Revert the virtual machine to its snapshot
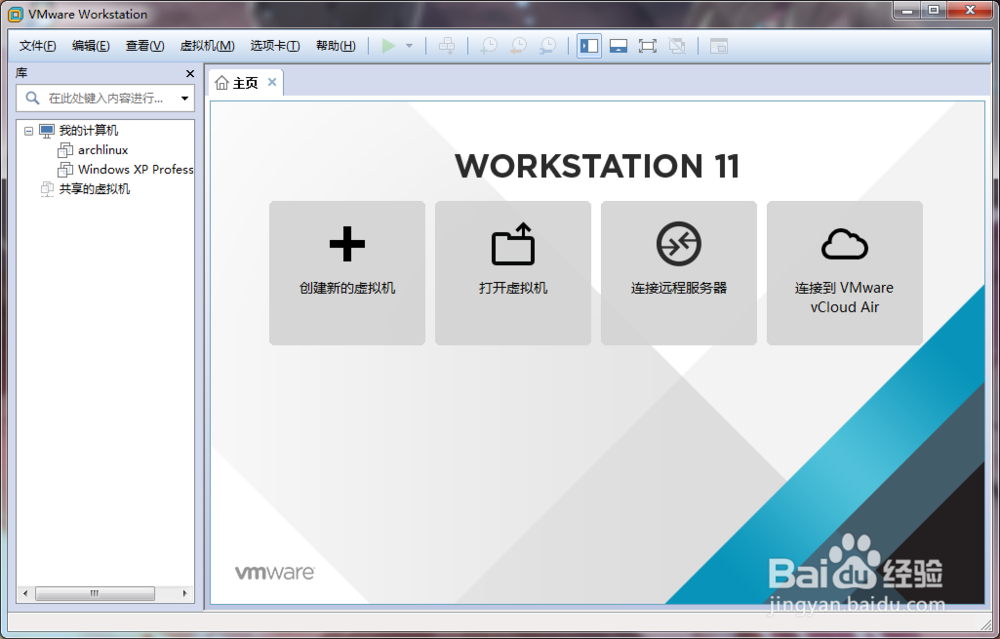This screenshot has height=639, width=1000. [517, 45]
